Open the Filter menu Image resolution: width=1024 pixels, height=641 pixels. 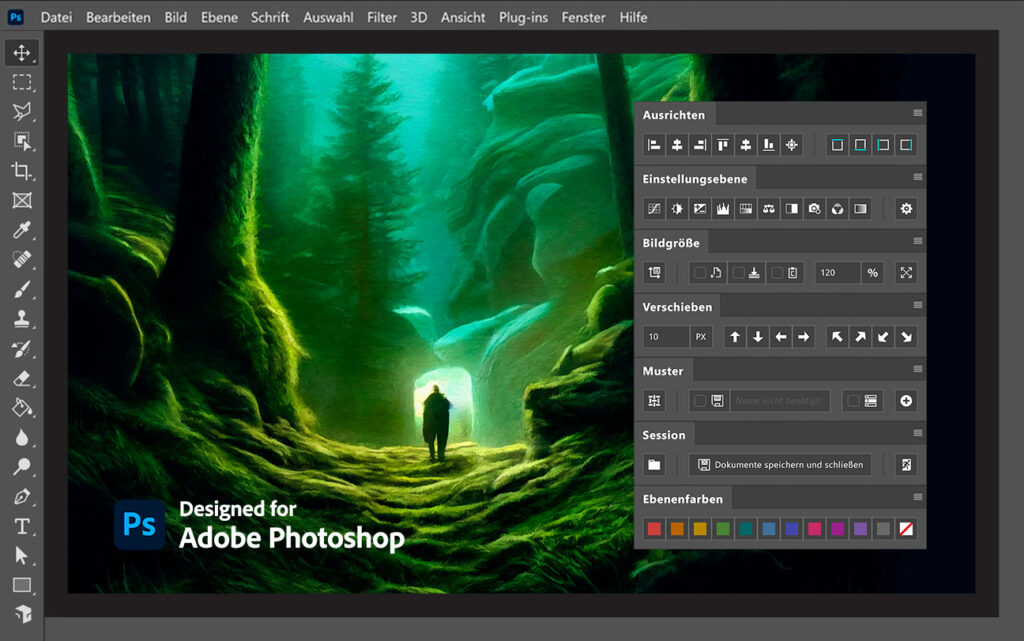(x=381, y=17)
